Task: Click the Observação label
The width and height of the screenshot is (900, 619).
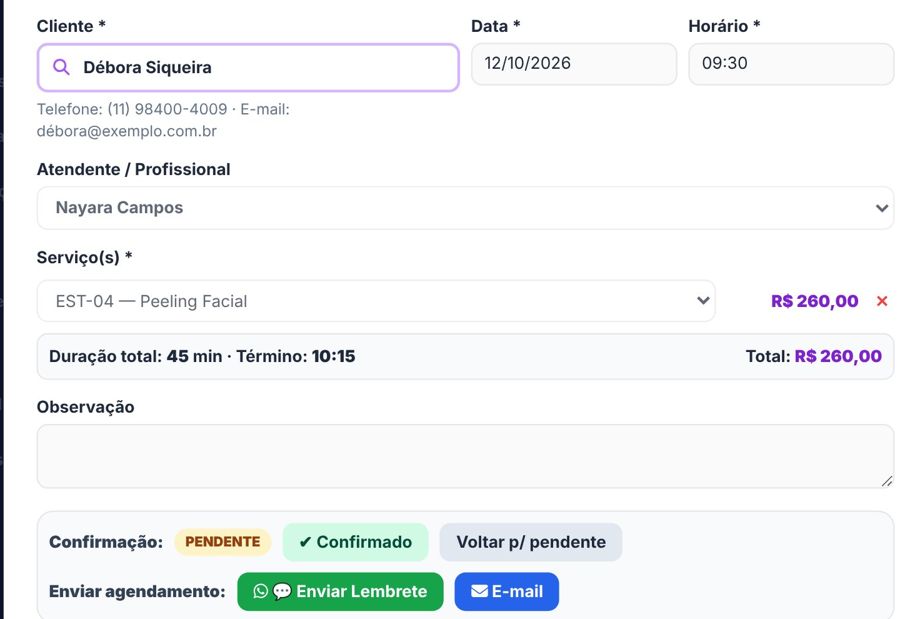Action: [86, 407]
